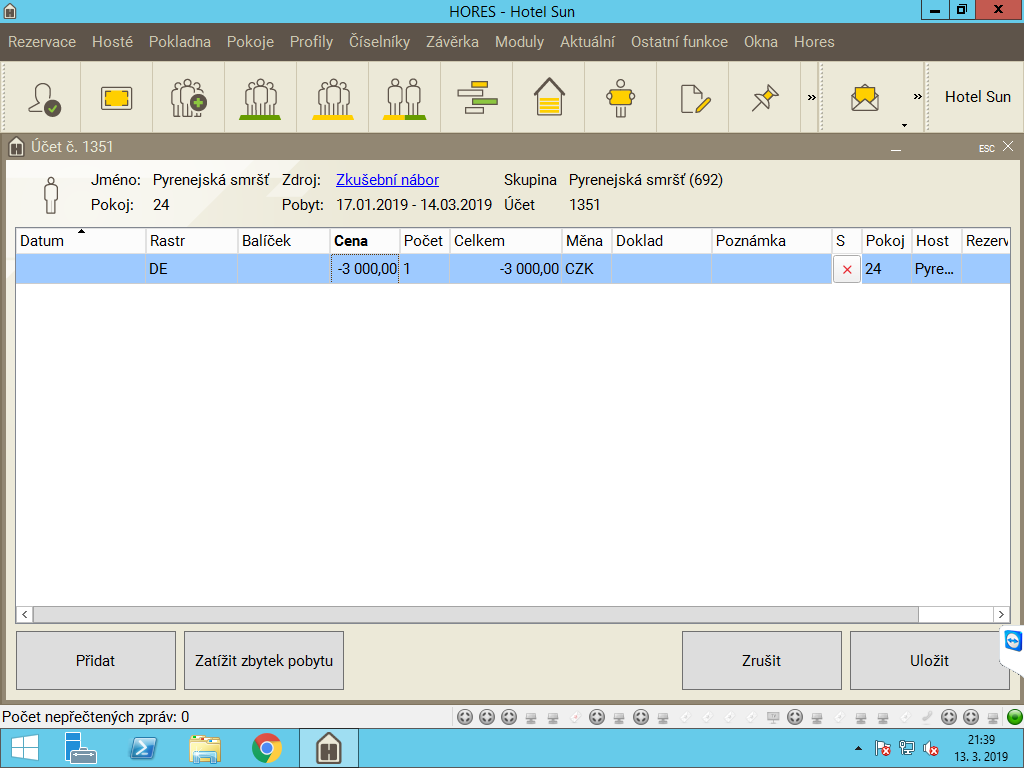The width and height of the screenshot is (1024, 768).
Task: Click the guest check-in icon with checkmark
Action: tap(44, 97)
